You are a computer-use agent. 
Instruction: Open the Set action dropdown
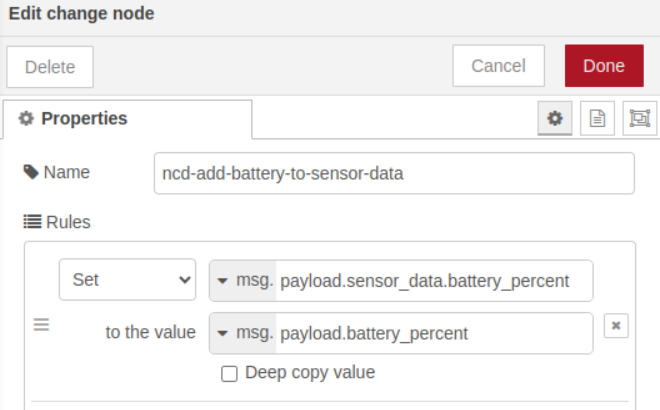point(127,280)
